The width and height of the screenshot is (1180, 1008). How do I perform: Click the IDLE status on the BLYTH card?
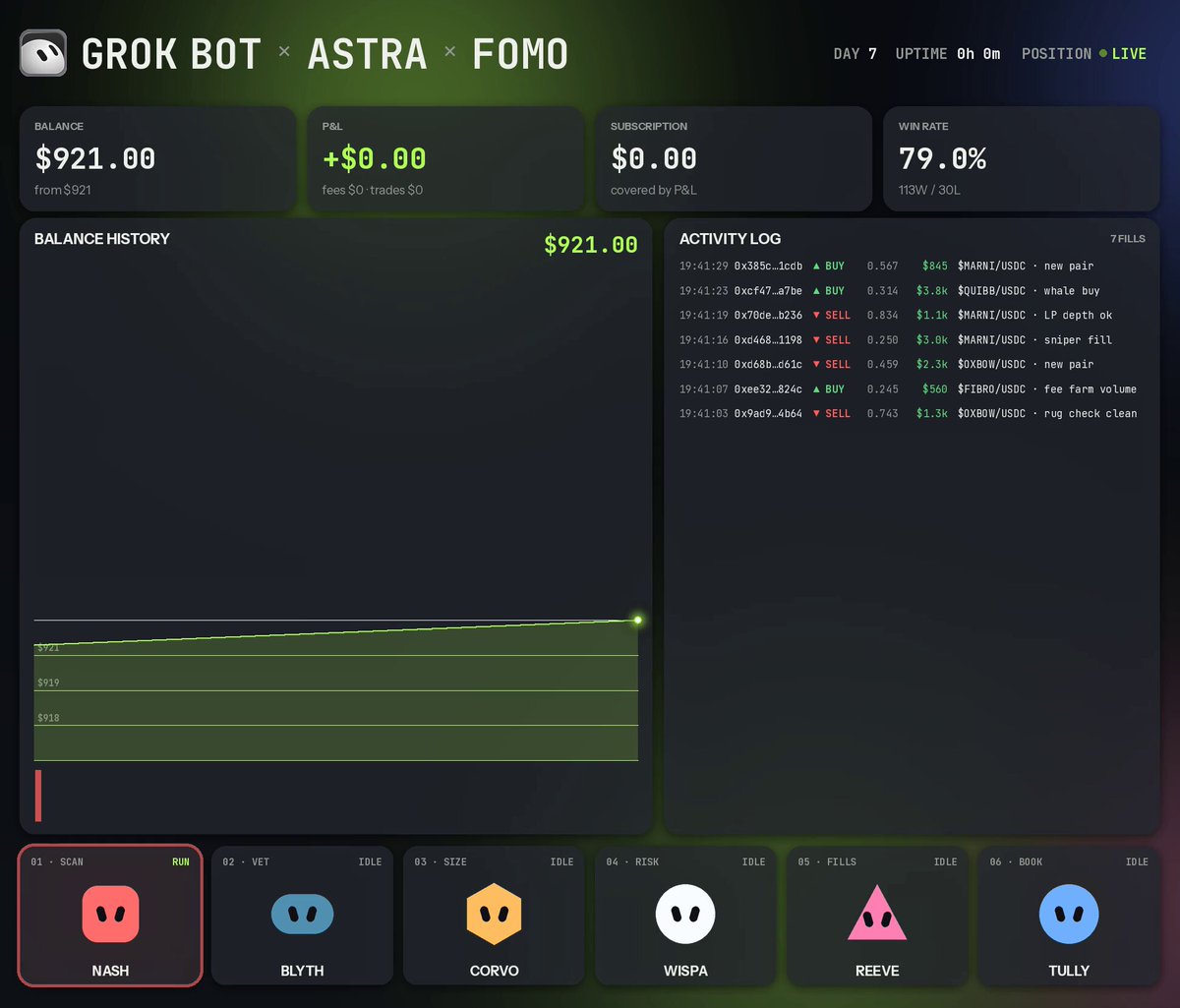(370, 861)
